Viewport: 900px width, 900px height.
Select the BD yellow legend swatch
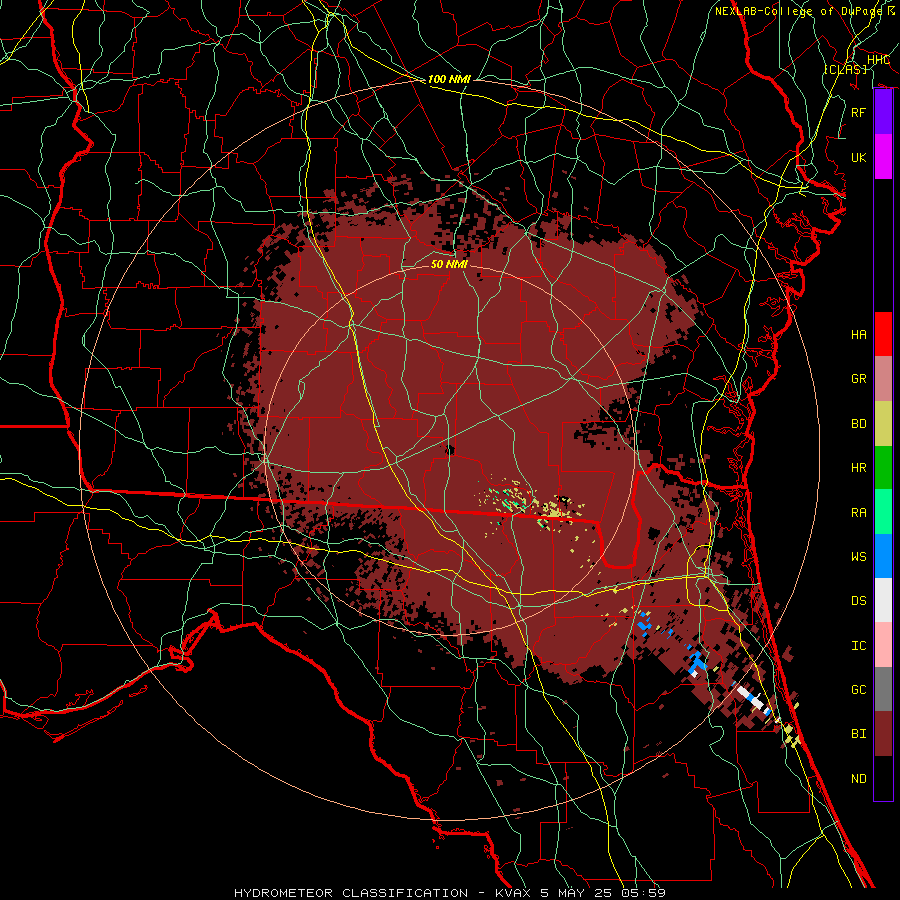[883, 424]
